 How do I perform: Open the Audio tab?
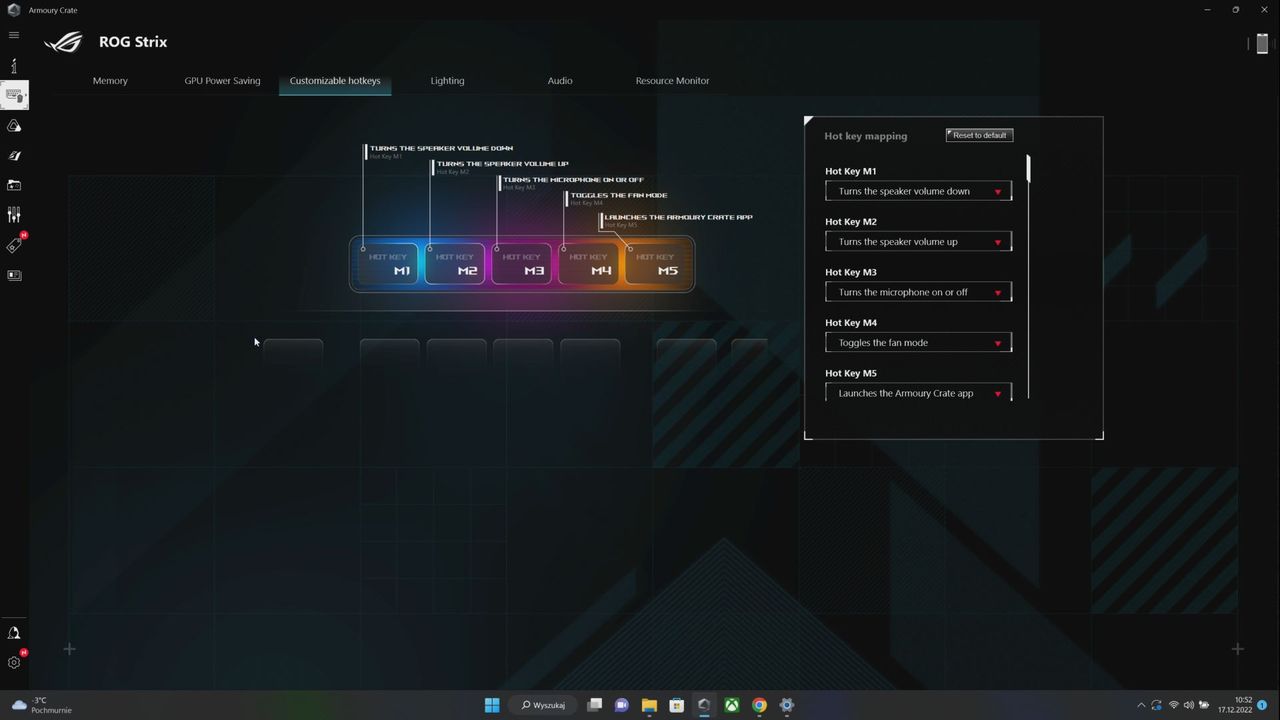[x=560, y=81]
